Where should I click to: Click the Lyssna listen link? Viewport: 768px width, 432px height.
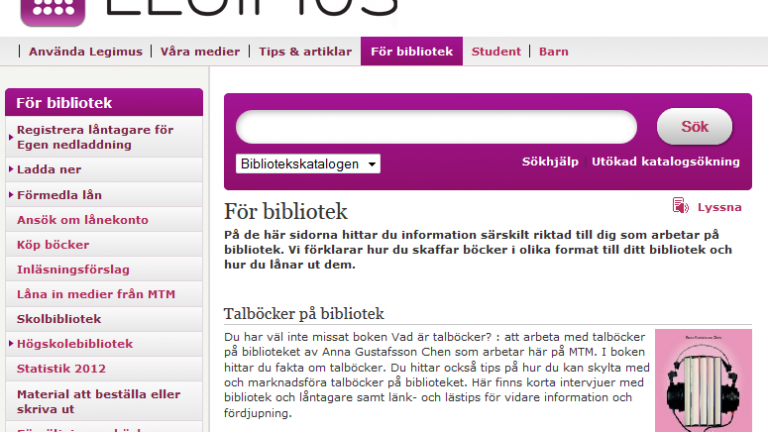tap(719, 207)
